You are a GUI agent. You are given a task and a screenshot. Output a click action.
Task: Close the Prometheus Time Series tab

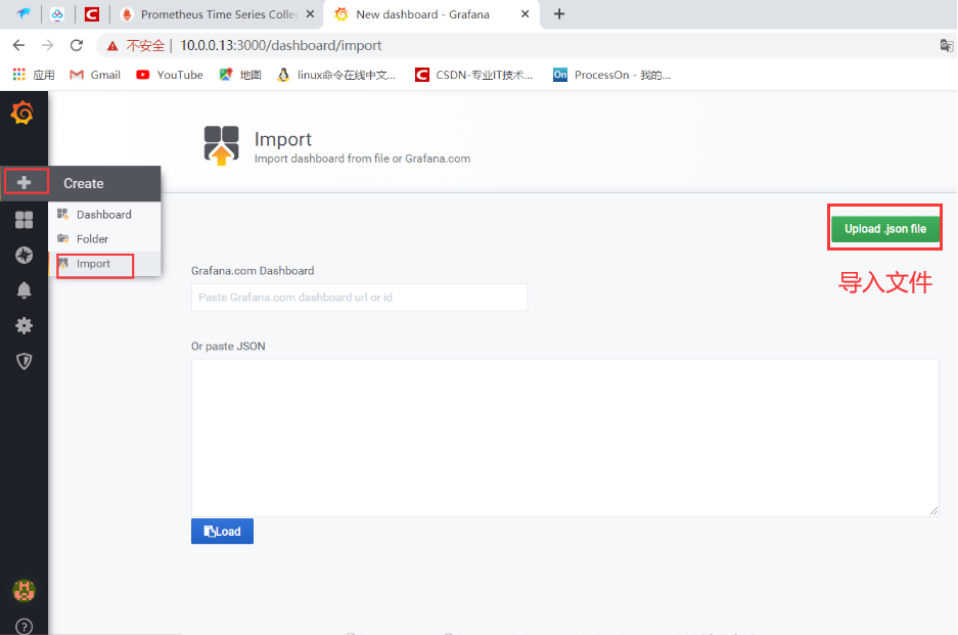coord(310,14)
